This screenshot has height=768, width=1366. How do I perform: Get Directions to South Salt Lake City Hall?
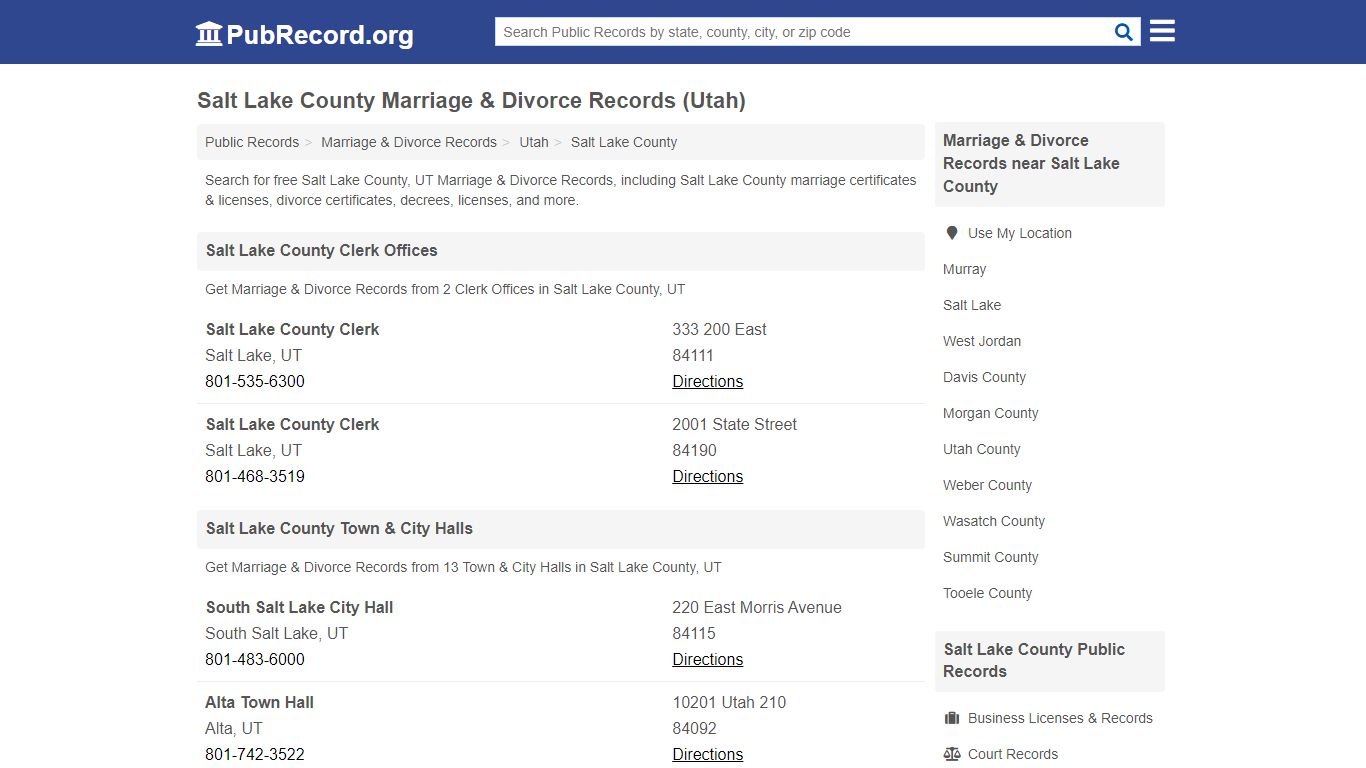[708, 659]
